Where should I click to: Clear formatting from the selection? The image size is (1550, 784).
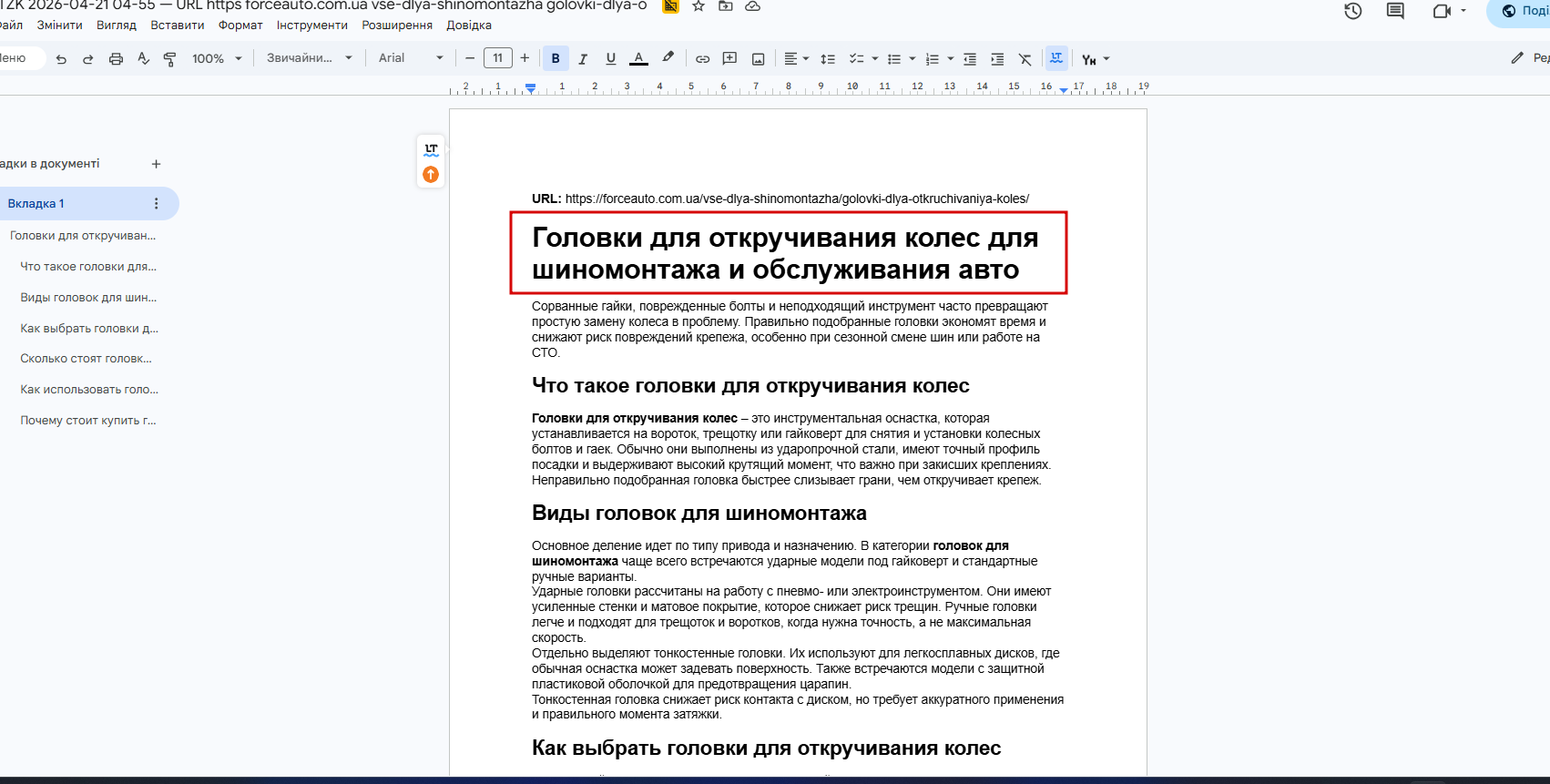[1025, 59]
